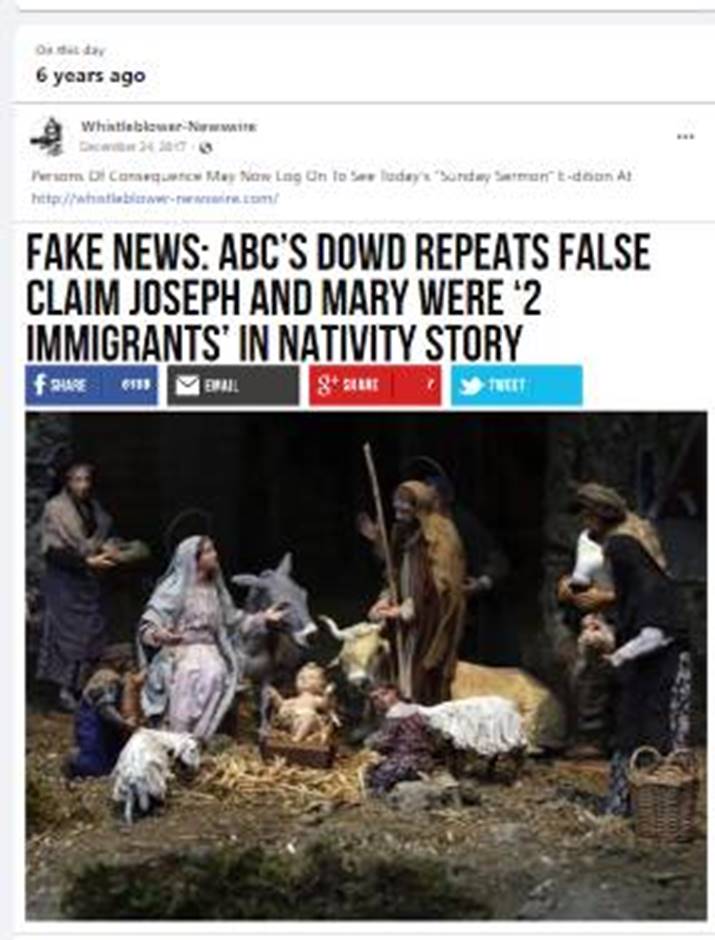Viewport: 715px width, 940px height.
Task: Click the "On this day" label
Action: pos(70,50)
